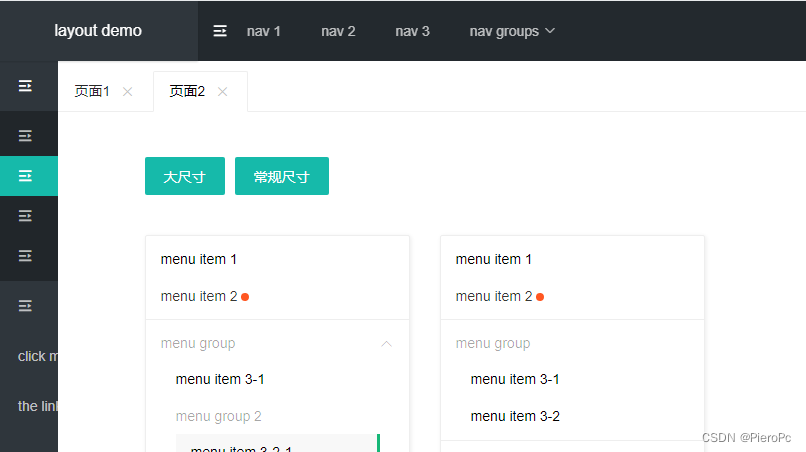The image size is (806, 452).
Task: Toggle the header menu collapse icon
Action: pos(220,31)
